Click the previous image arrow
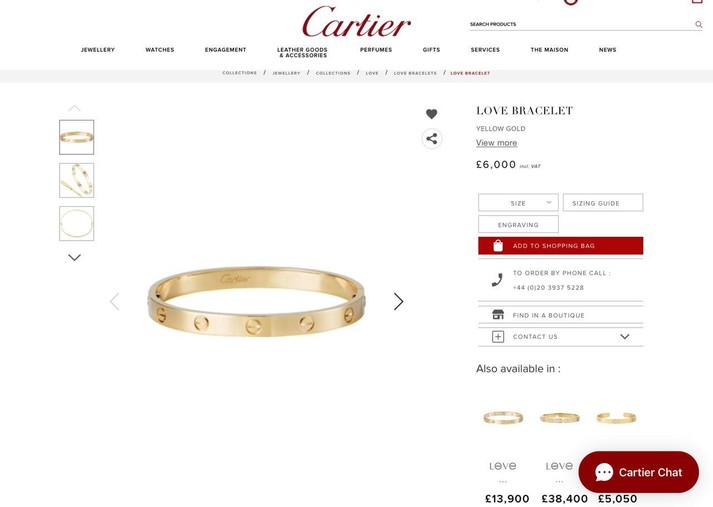The width and height of the screenshot is (713, 507). (x=115, y=301)
